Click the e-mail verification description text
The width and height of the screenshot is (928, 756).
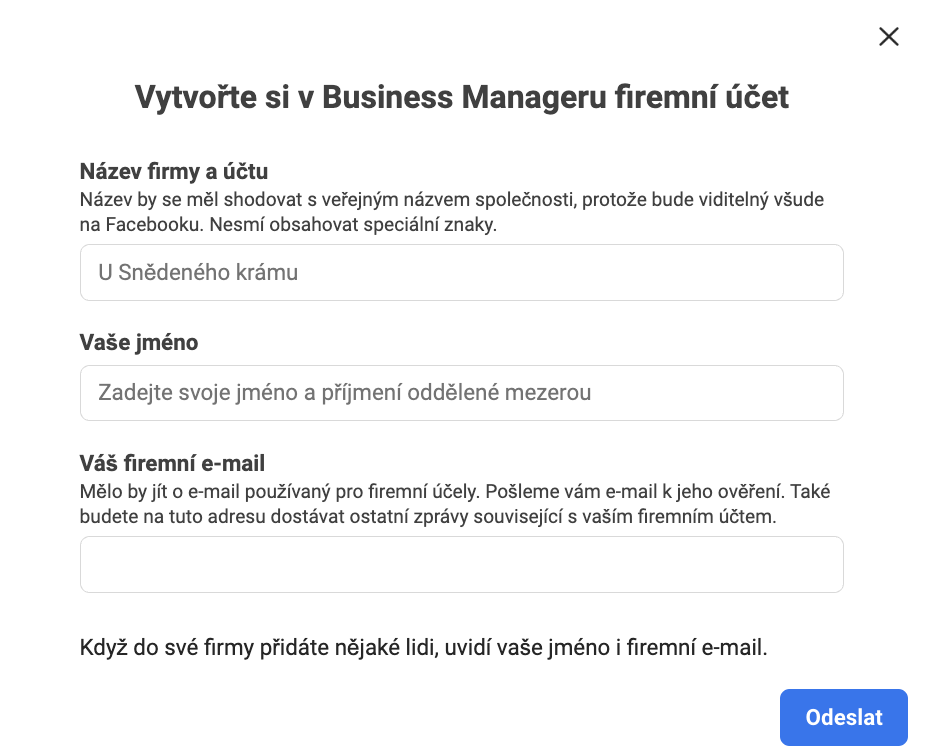pyautogui.click(x=455, y=504)
